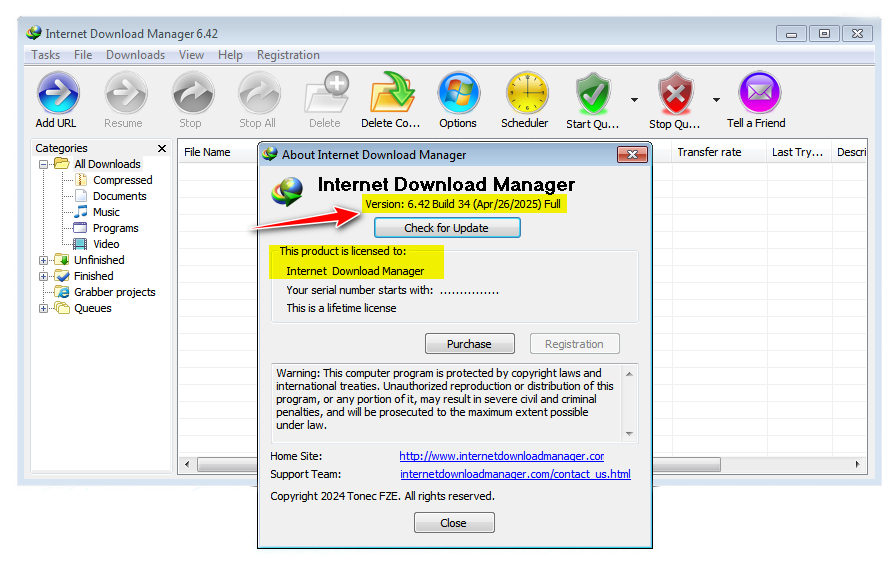Image resolution: width=894 pixels, height=563 pixels.
Task: Open the Downloads menu
Action: tap(135, 55)
